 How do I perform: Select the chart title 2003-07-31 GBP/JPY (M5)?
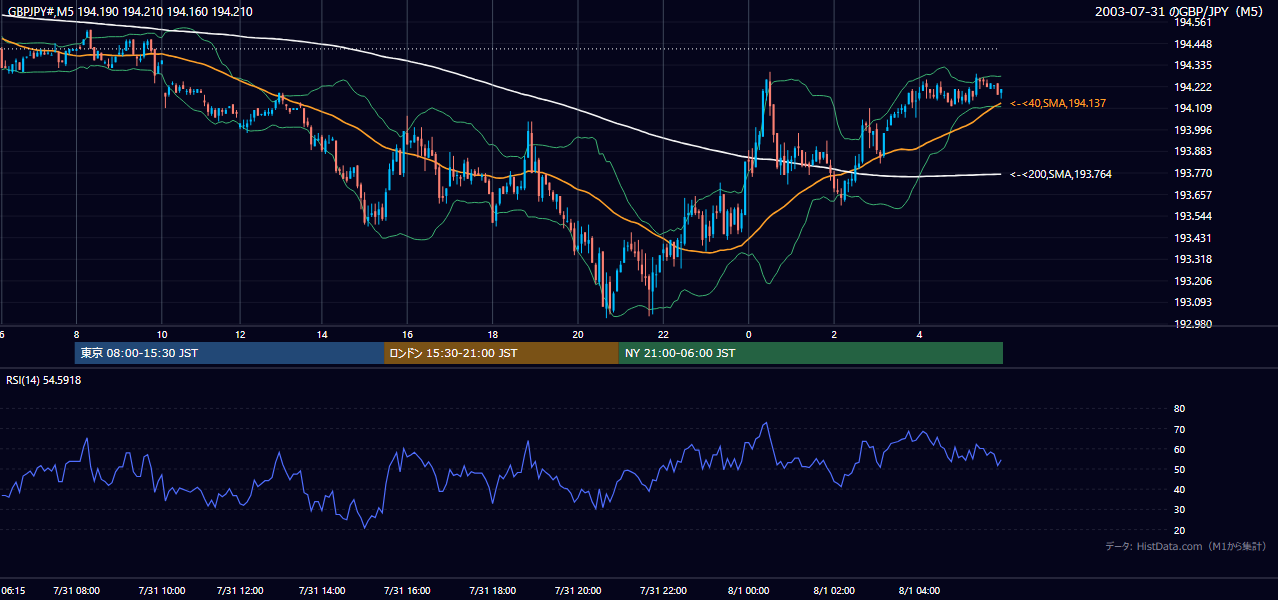pos(1180,11)
